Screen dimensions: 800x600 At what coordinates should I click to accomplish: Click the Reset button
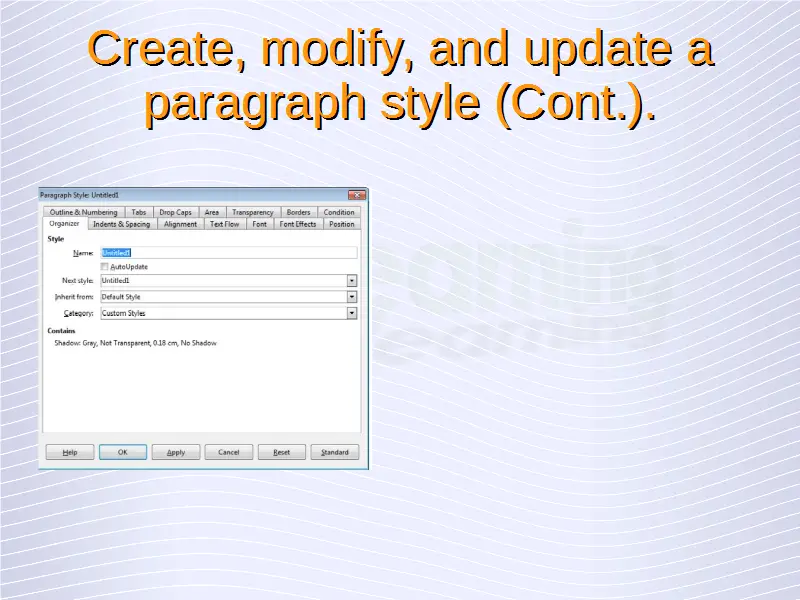282,452
